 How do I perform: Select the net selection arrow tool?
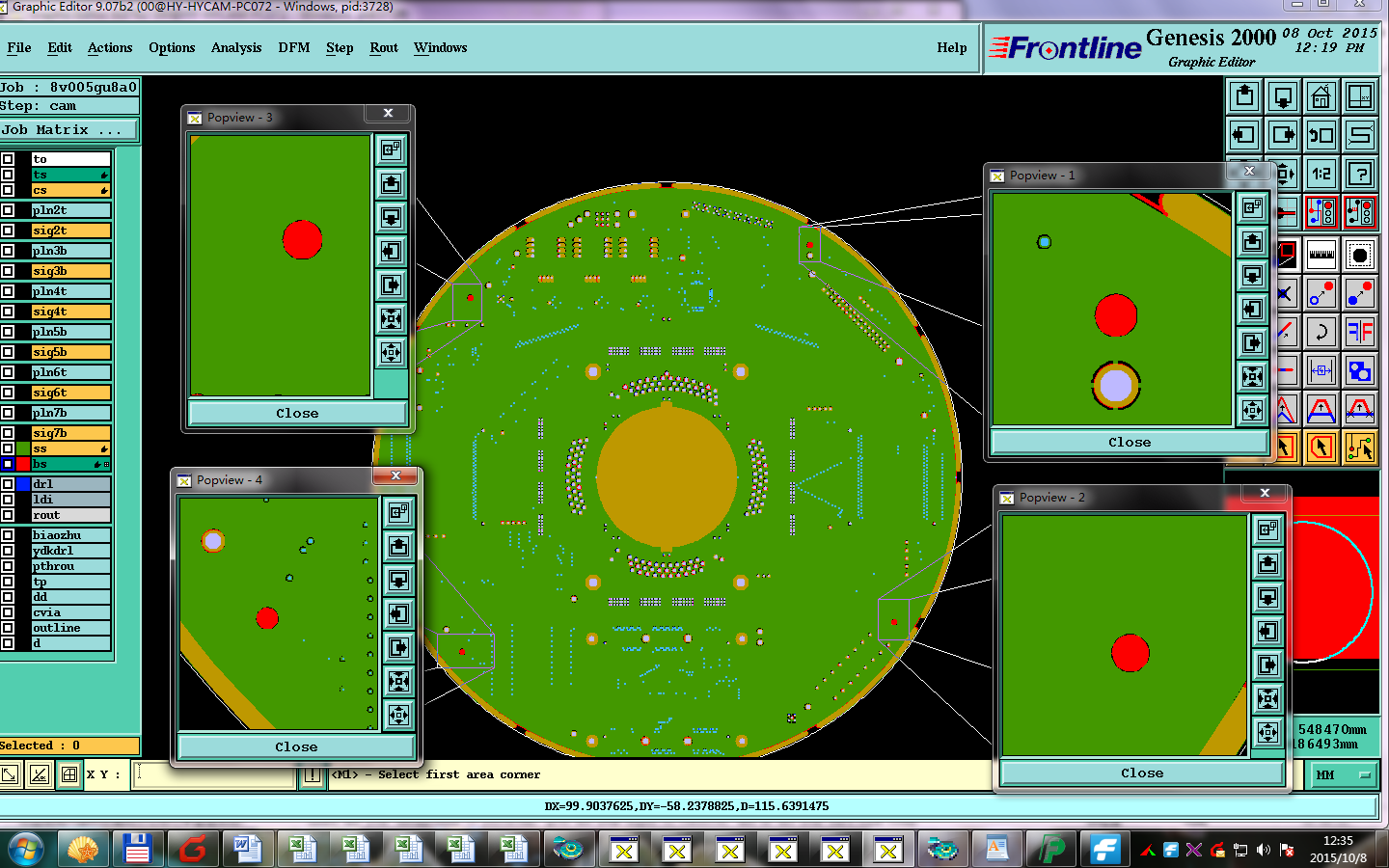pos(1360,448)
